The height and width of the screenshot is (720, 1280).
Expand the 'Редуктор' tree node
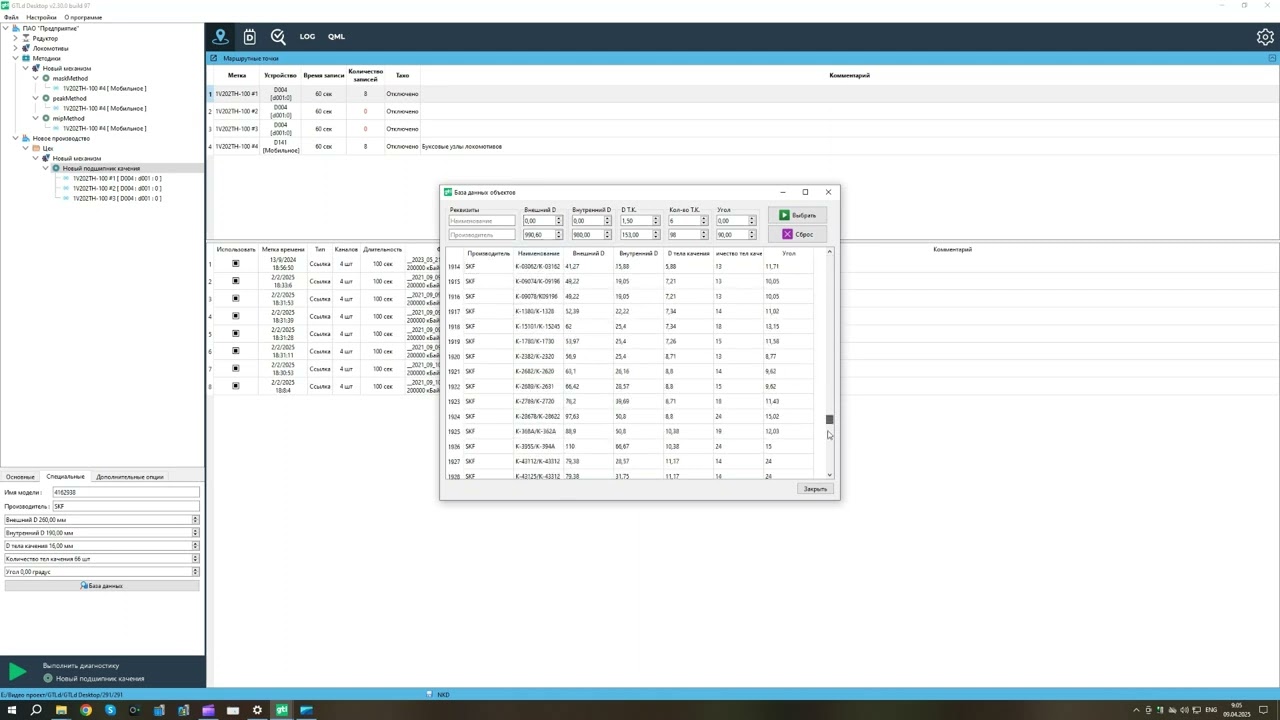click(15, 38)
